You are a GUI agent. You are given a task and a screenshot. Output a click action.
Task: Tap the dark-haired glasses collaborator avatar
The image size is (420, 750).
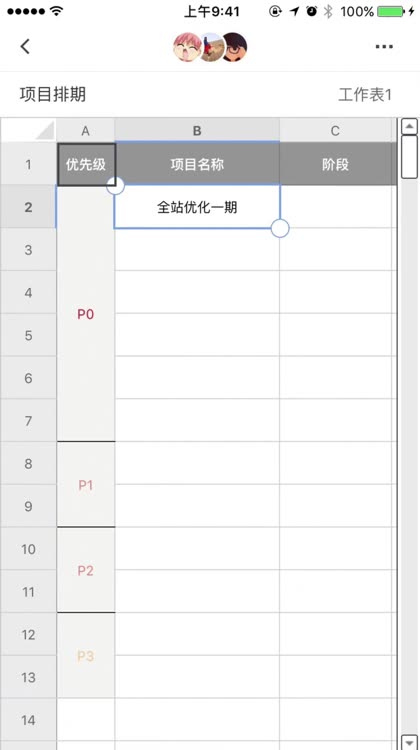click(x=235, y=47)
